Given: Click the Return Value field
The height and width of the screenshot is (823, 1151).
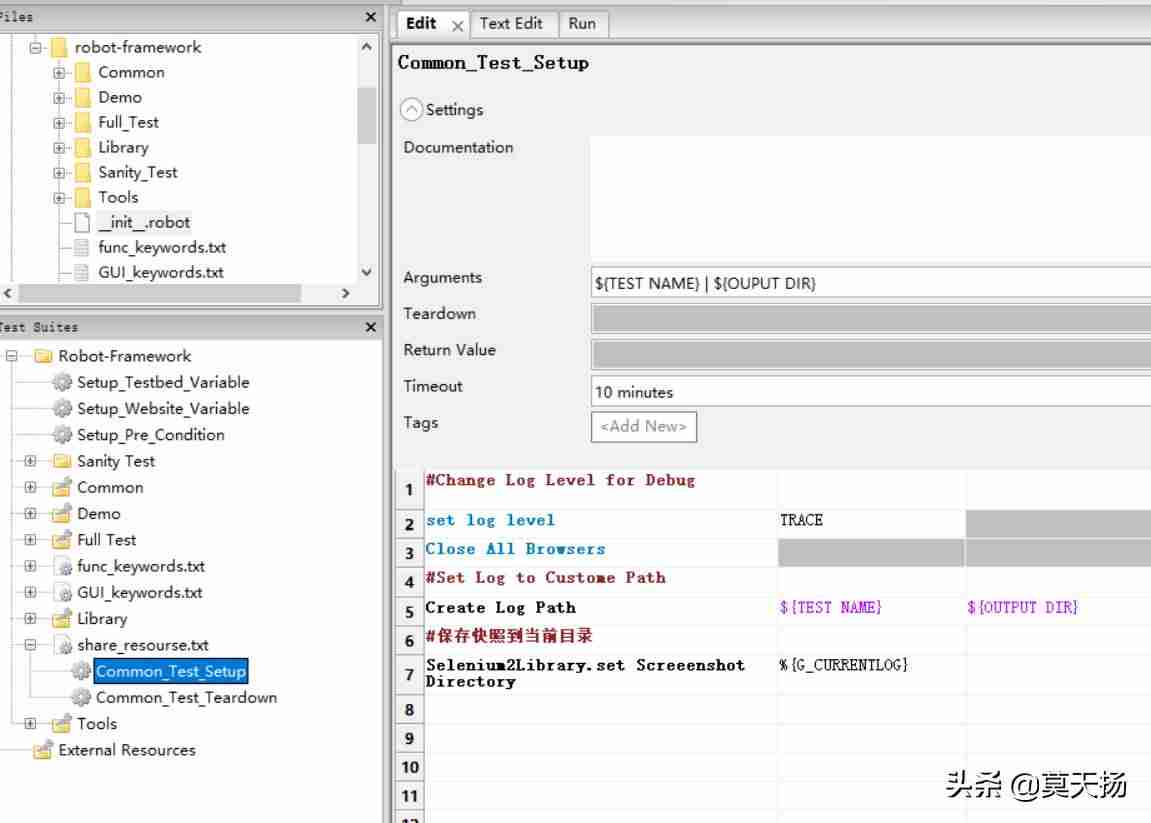Looking at the screenshot, I should pyautogui.click(x=871, y=355).
